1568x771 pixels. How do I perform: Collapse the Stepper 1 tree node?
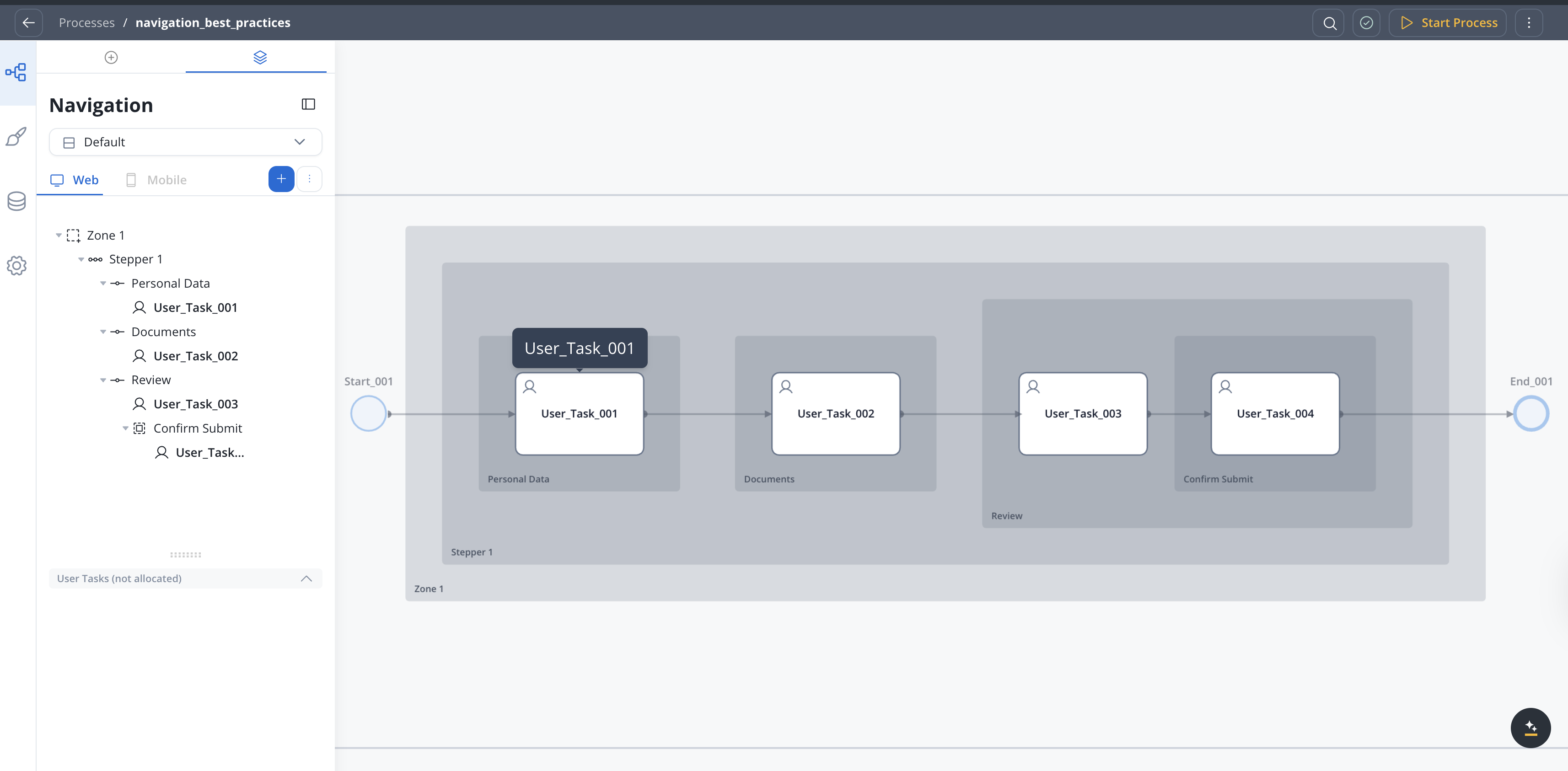82,259
